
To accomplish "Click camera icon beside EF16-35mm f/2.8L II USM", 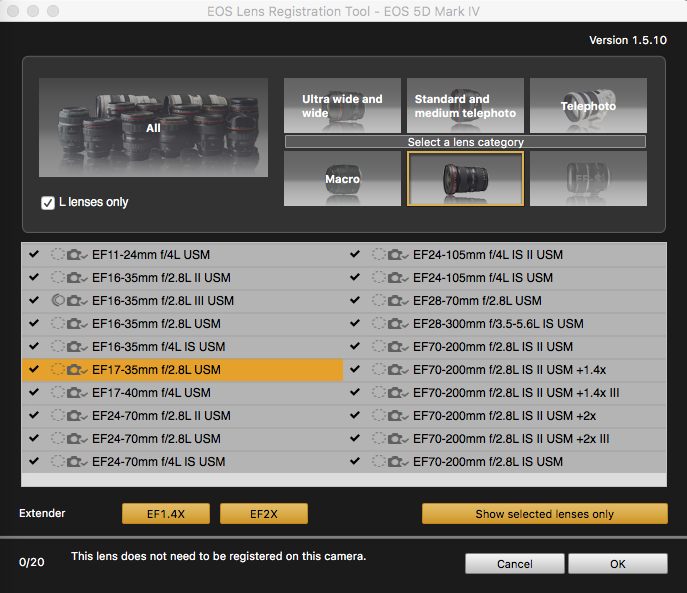I will (x=77, y=278).
